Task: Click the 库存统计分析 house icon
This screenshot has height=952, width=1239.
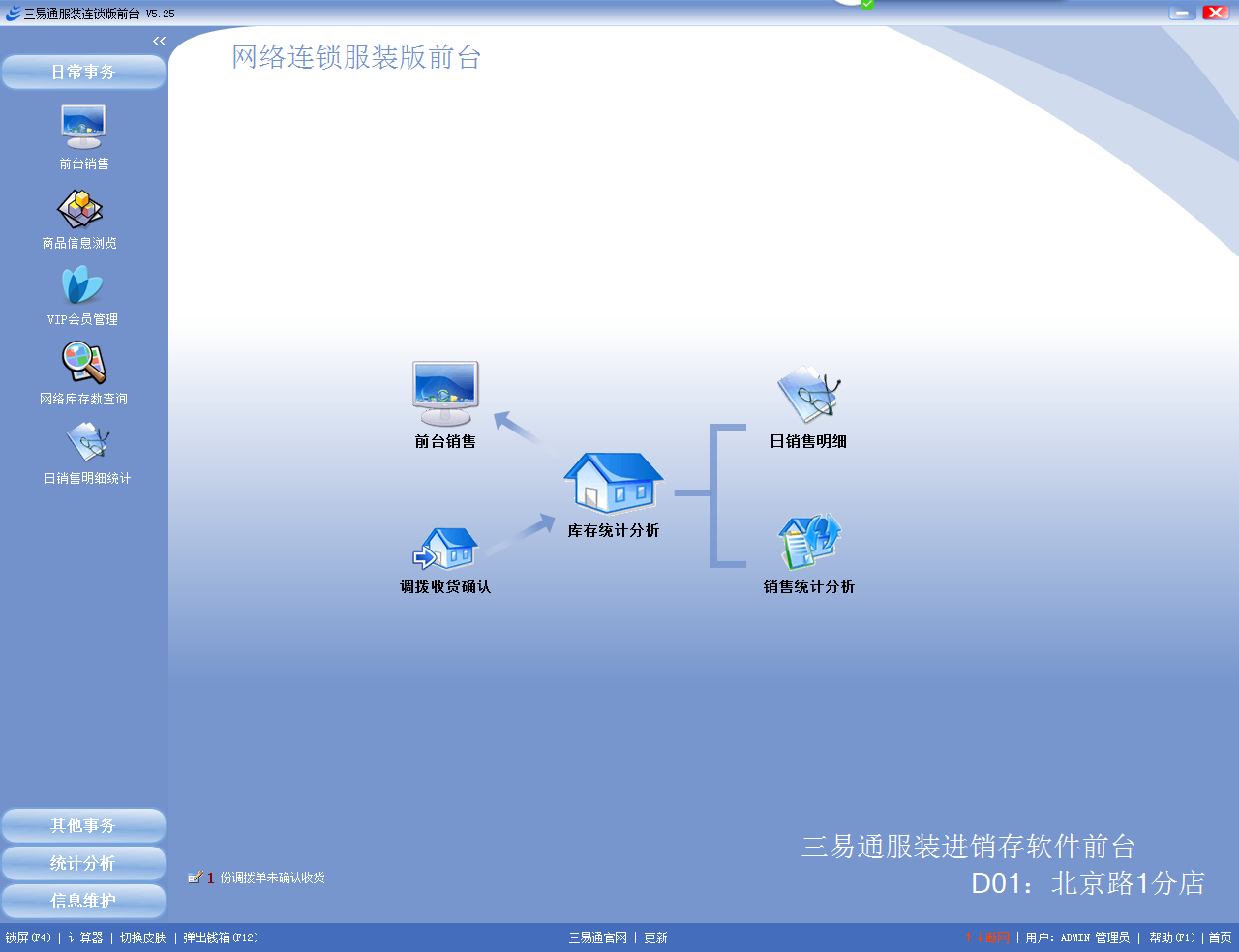Action: [x=614, y=484]
